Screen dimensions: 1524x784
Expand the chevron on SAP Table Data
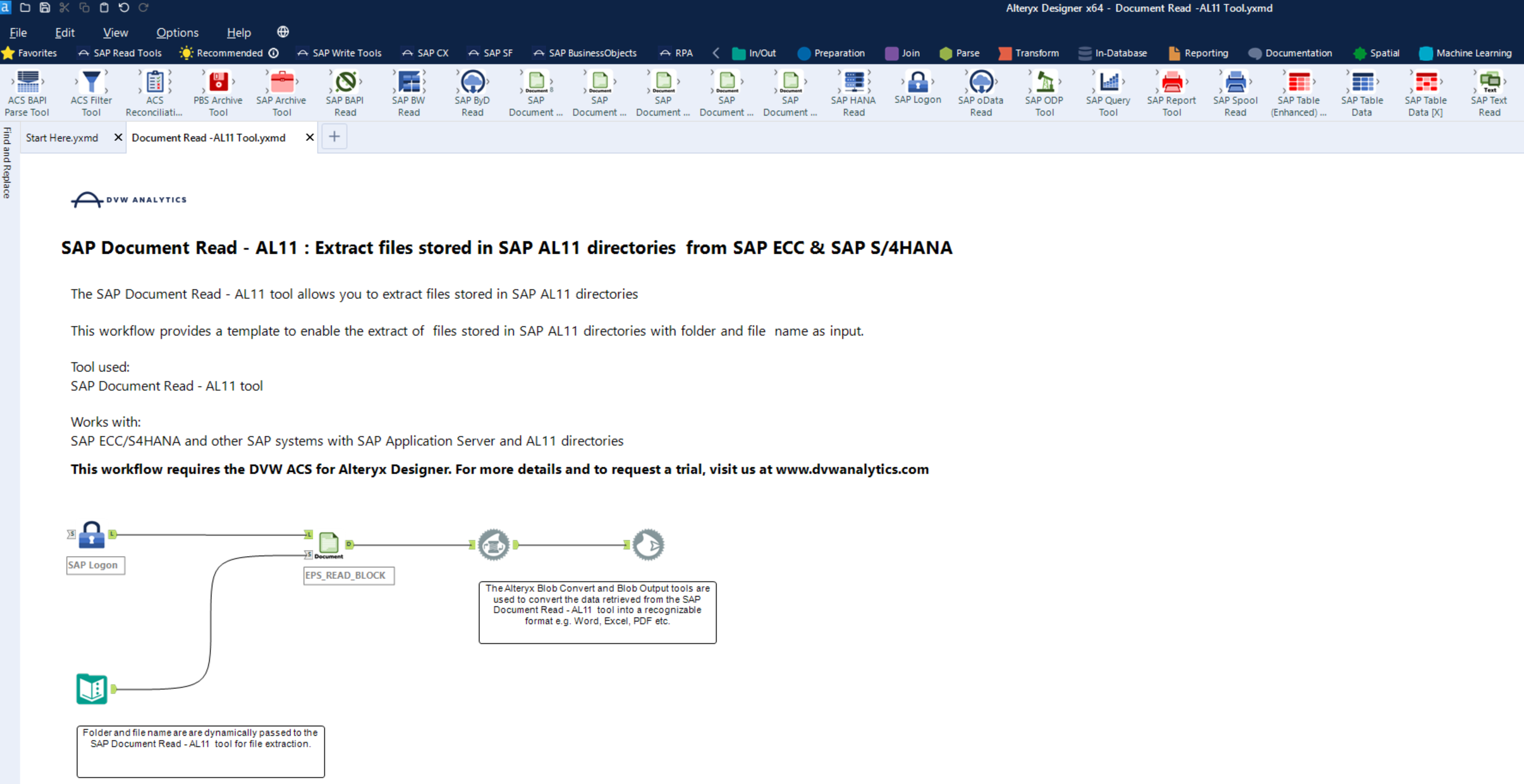pos(1379,81)
